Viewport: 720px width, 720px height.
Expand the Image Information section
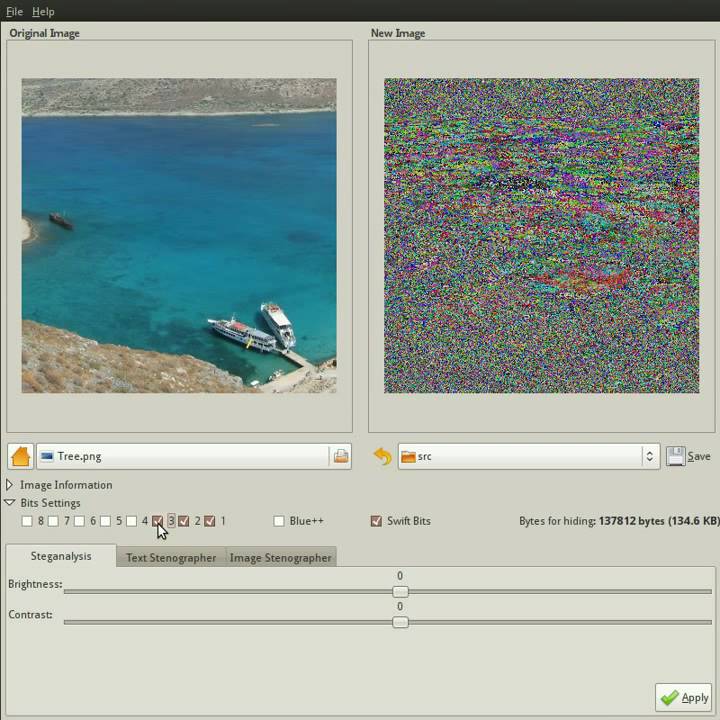pos(9,484)
